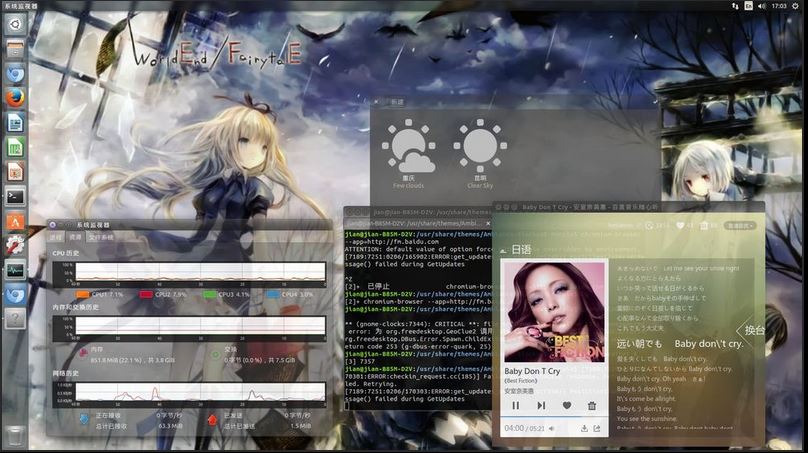Select the 重庆 Few clouds weather item
The height and width of the screenshot is (453, 808).
point(409,154)
